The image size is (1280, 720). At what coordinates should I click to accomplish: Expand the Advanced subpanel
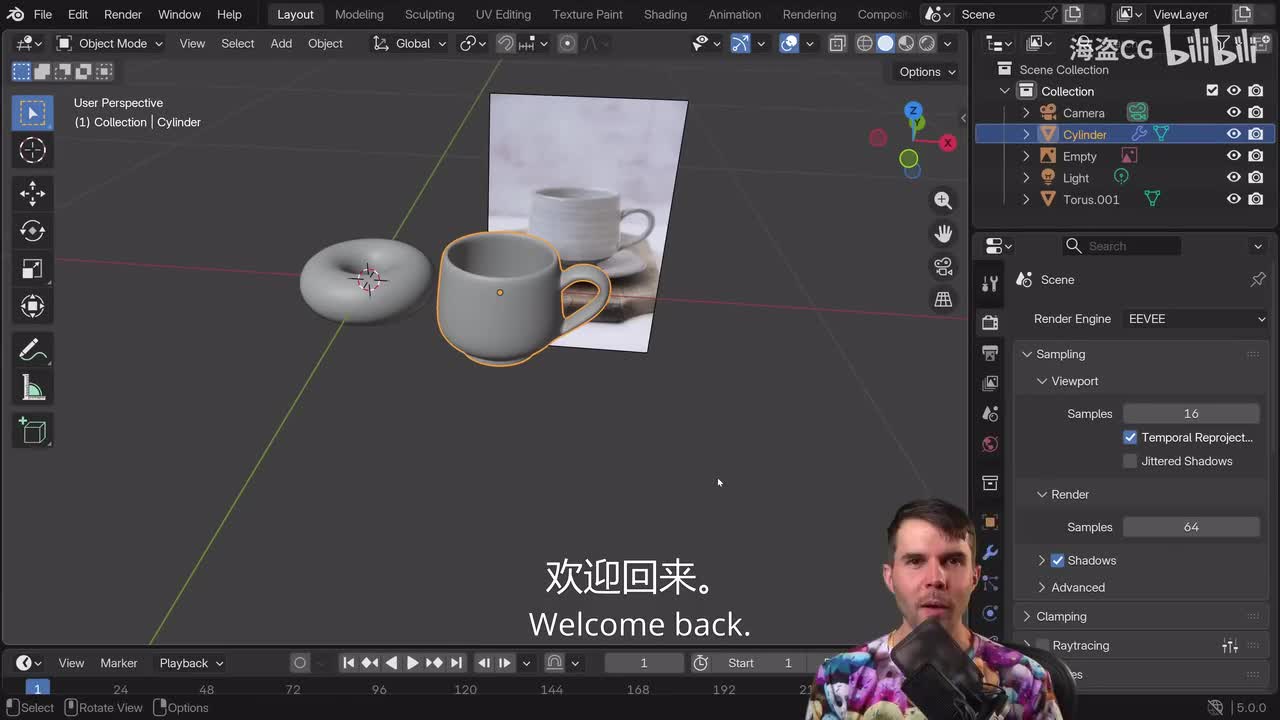(1042, 587)
